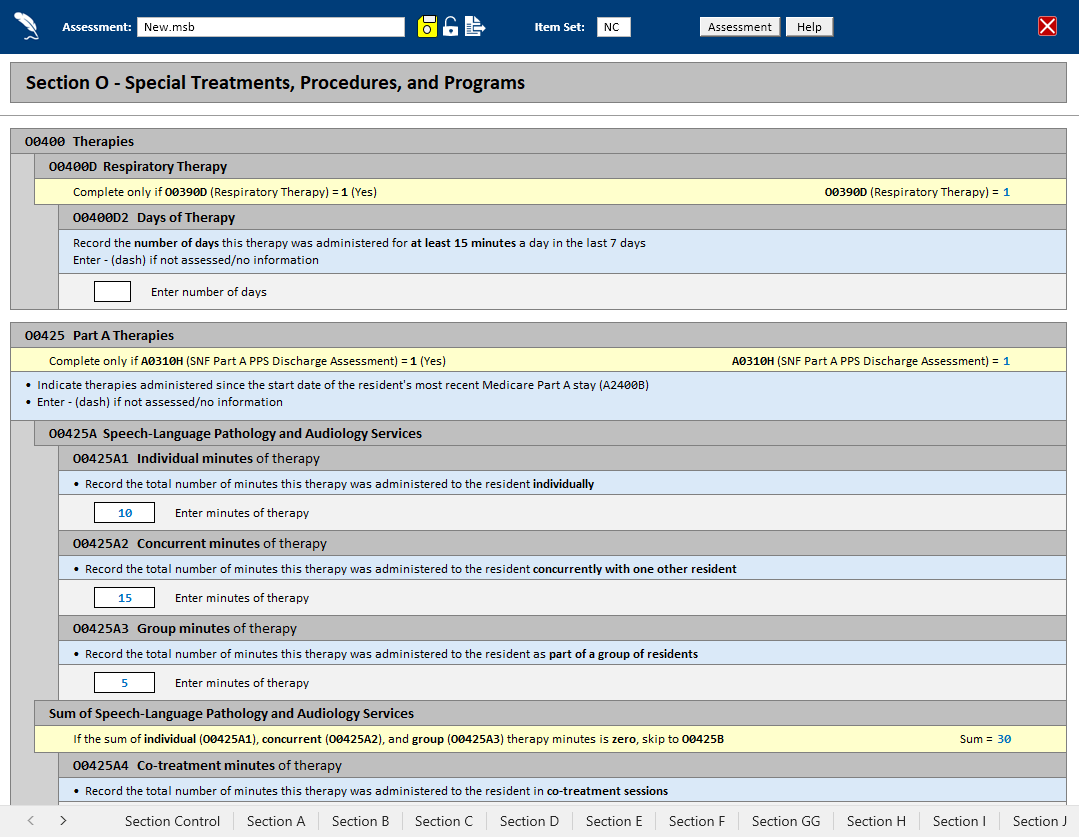Click the export document arrow icon

(x=475, y=27)
